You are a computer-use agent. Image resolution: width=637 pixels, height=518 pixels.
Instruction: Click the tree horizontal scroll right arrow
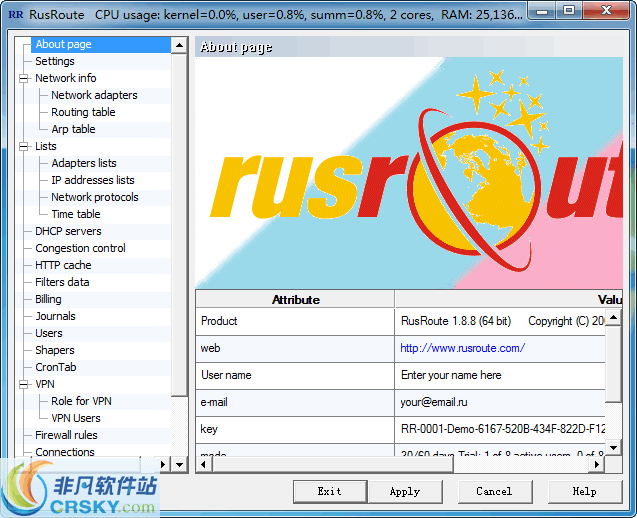click(x=163, y=464)
